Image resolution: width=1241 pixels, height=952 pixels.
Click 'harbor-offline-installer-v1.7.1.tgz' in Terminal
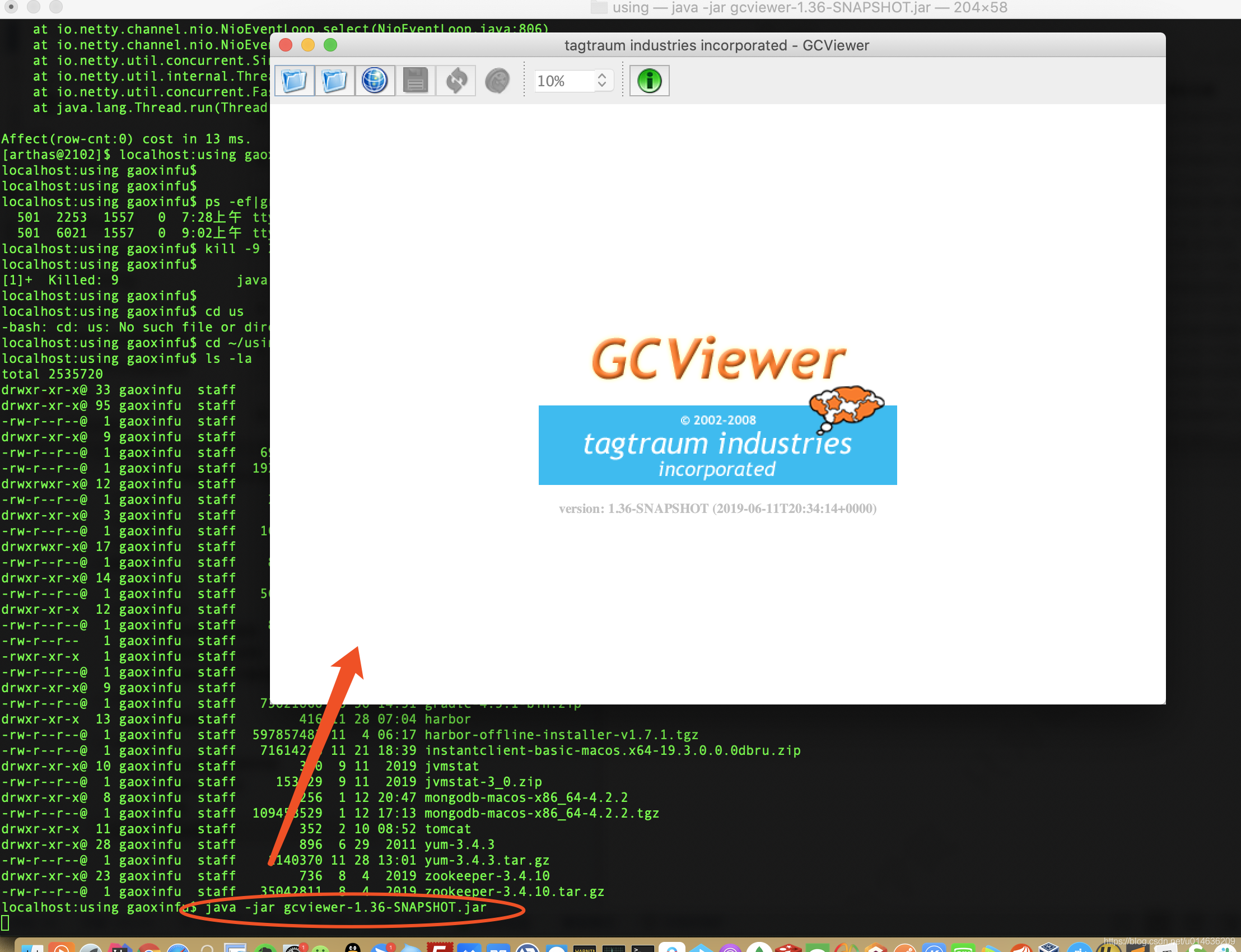pyautogui.click(x=562, y=734)
